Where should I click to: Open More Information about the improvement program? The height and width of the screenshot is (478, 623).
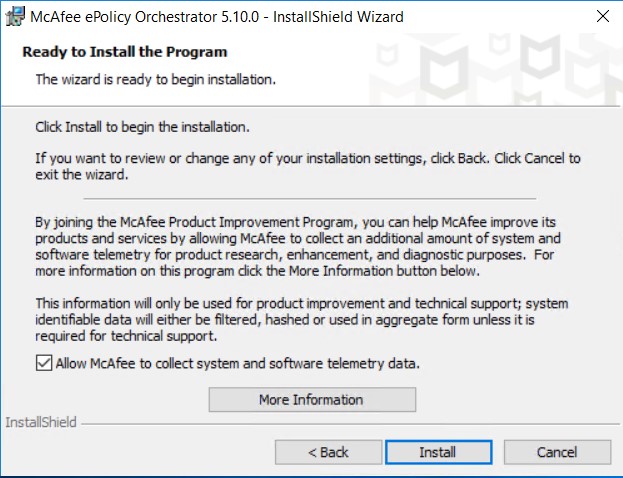(312, 399)
